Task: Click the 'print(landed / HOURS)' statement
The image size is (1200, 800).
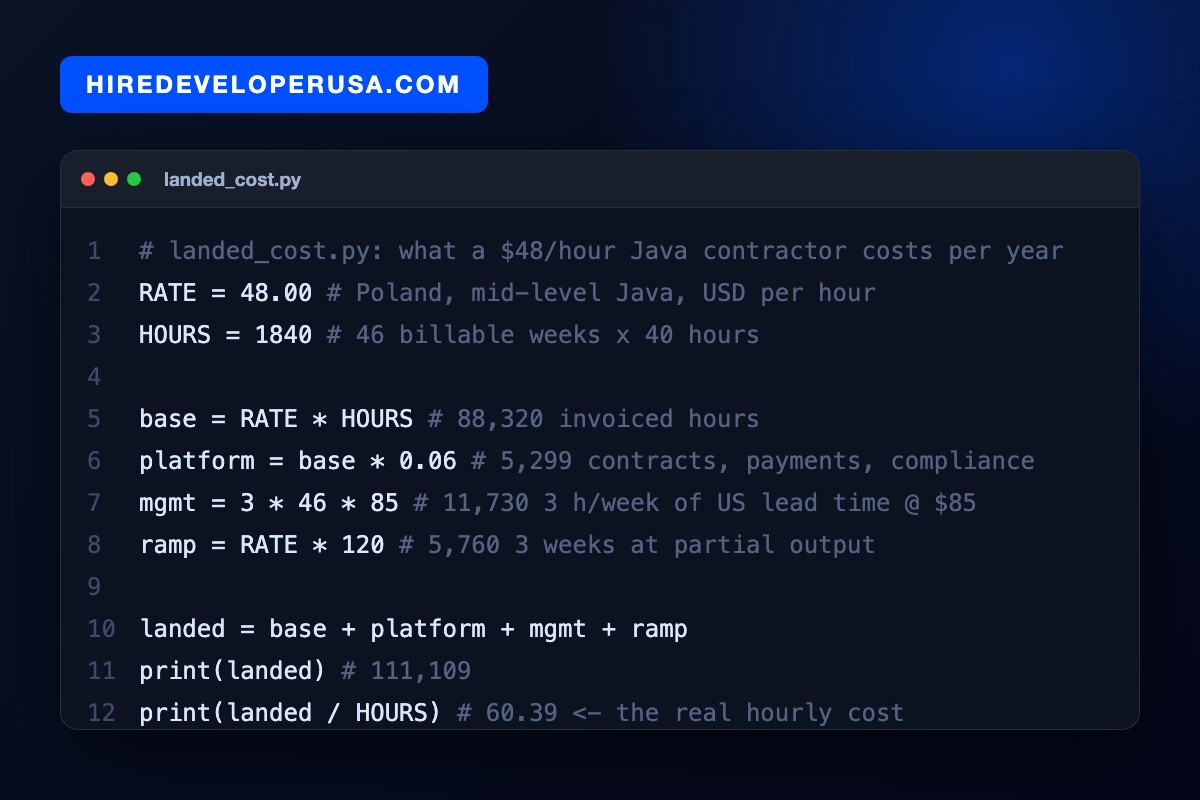Action: (x=291, y=712)
